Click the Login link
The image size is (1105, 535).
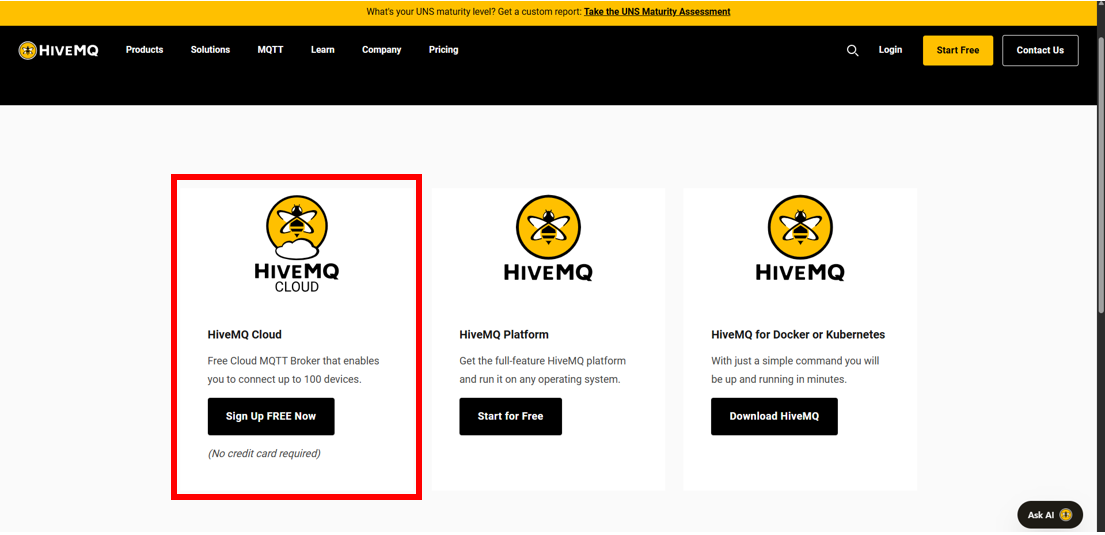890,50
